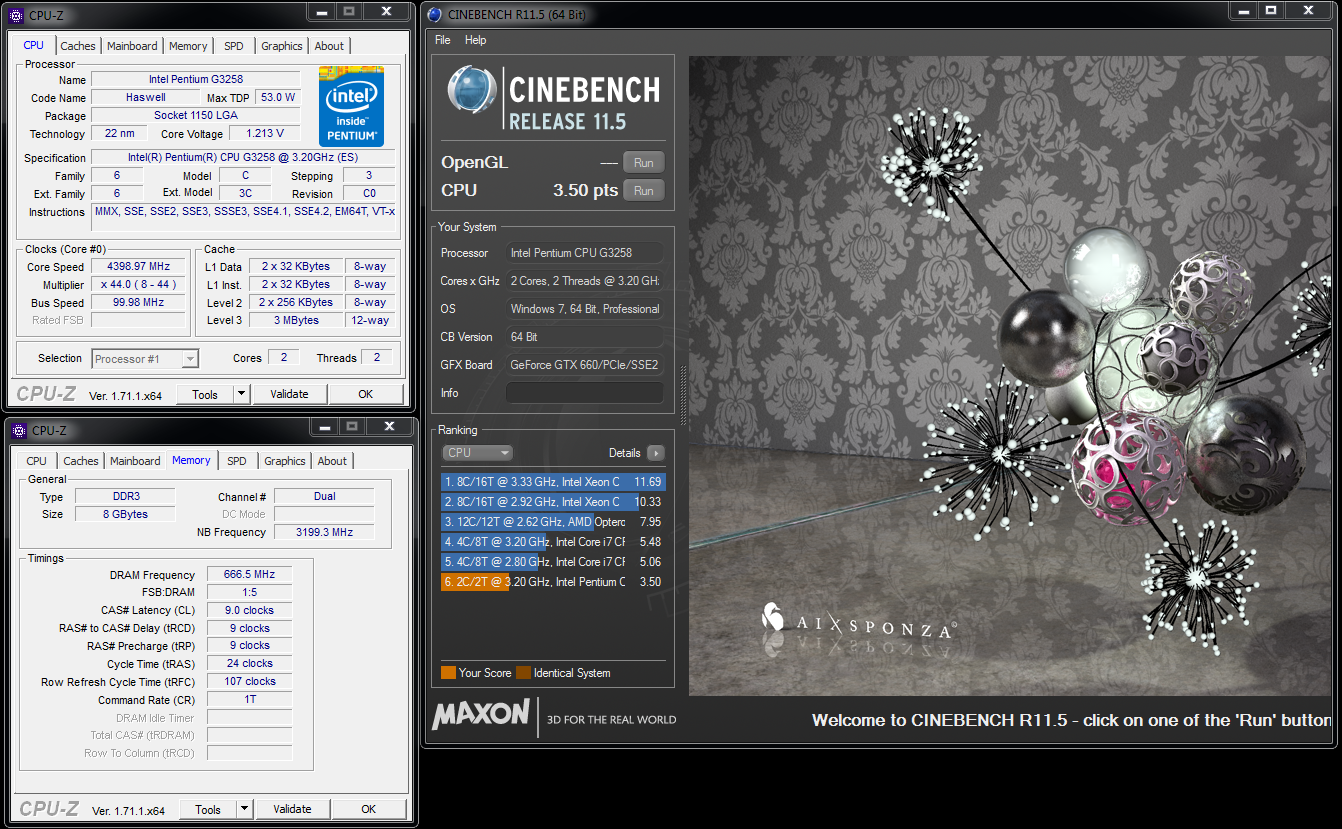Click the Details arrow button in Ranking
This screenshot has width=1342, height=829.
[656, 453]
